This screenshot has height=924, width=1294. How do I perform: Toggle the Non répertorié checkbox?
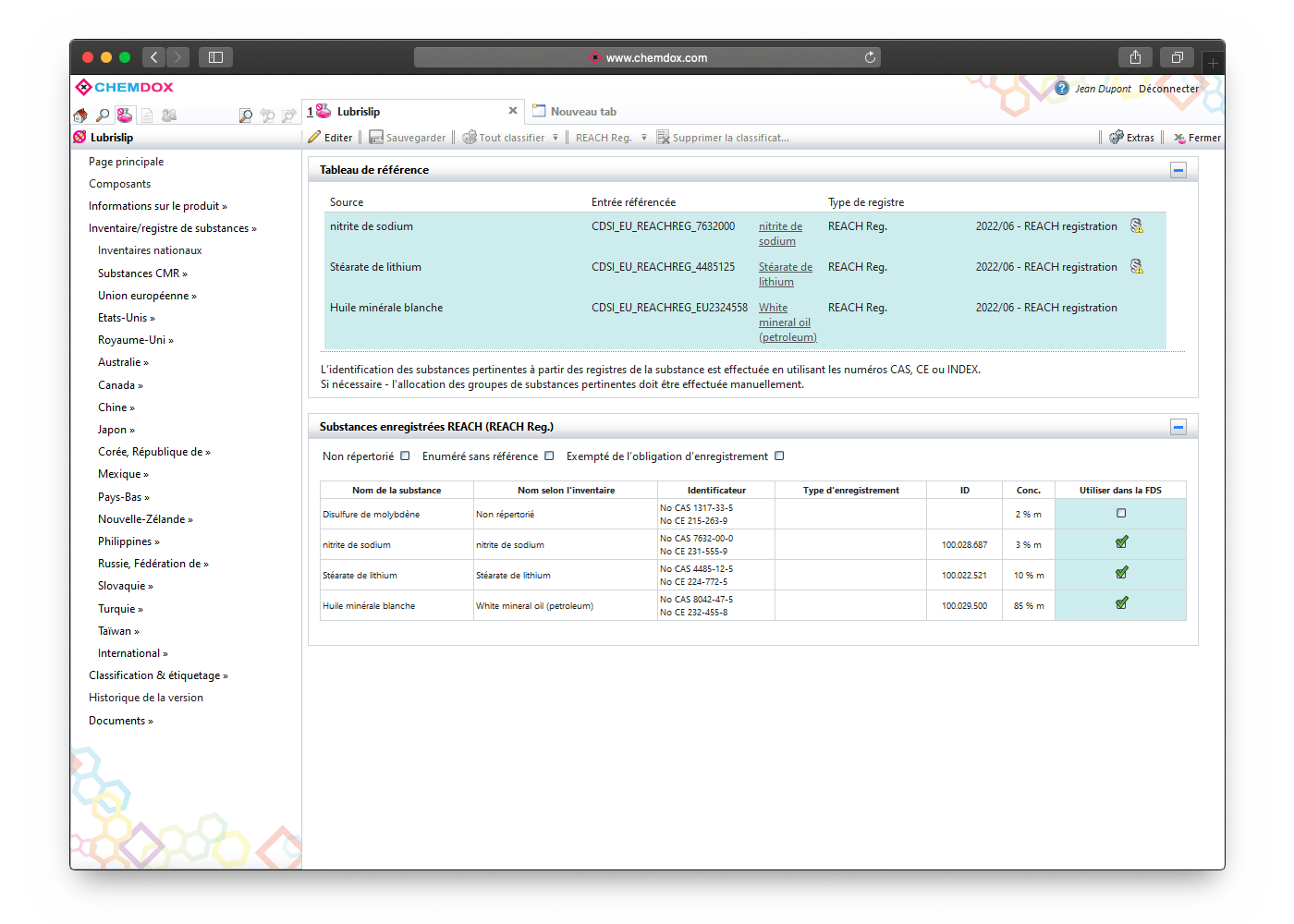tap(405, 456)
